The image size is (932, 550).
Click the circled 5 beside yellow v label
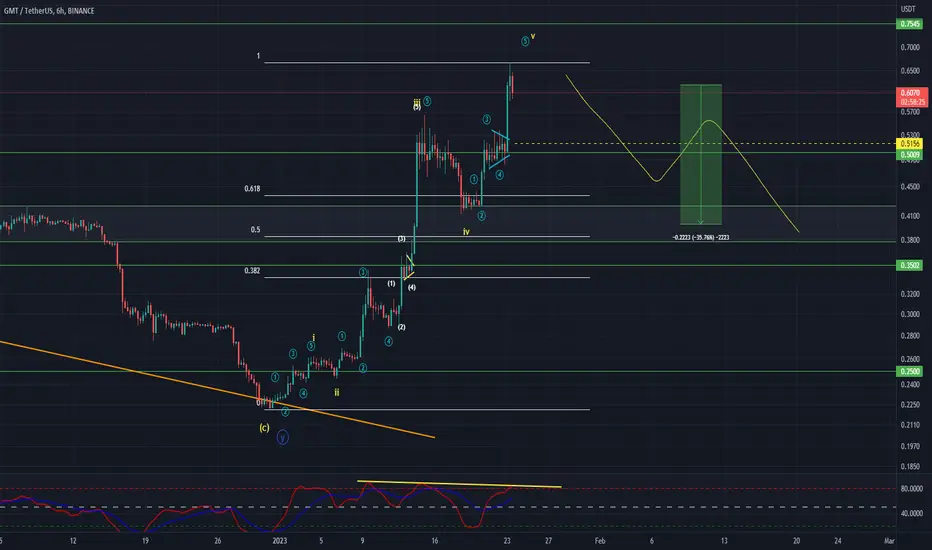(x=525, y=41)
